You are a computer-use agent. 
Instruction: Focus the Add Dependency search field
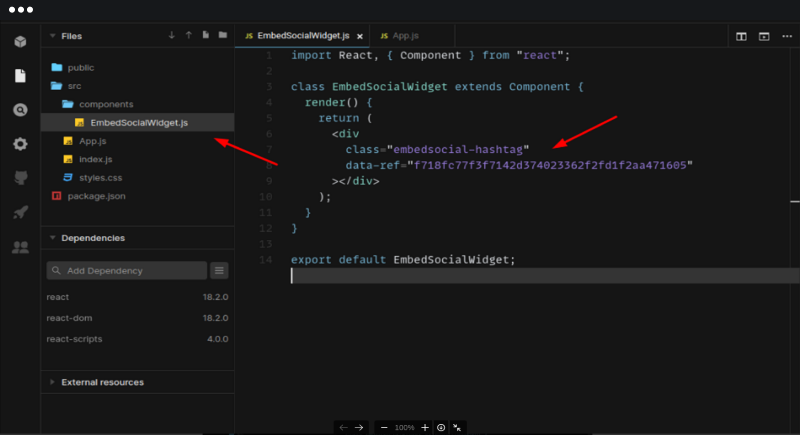[127, 271]
